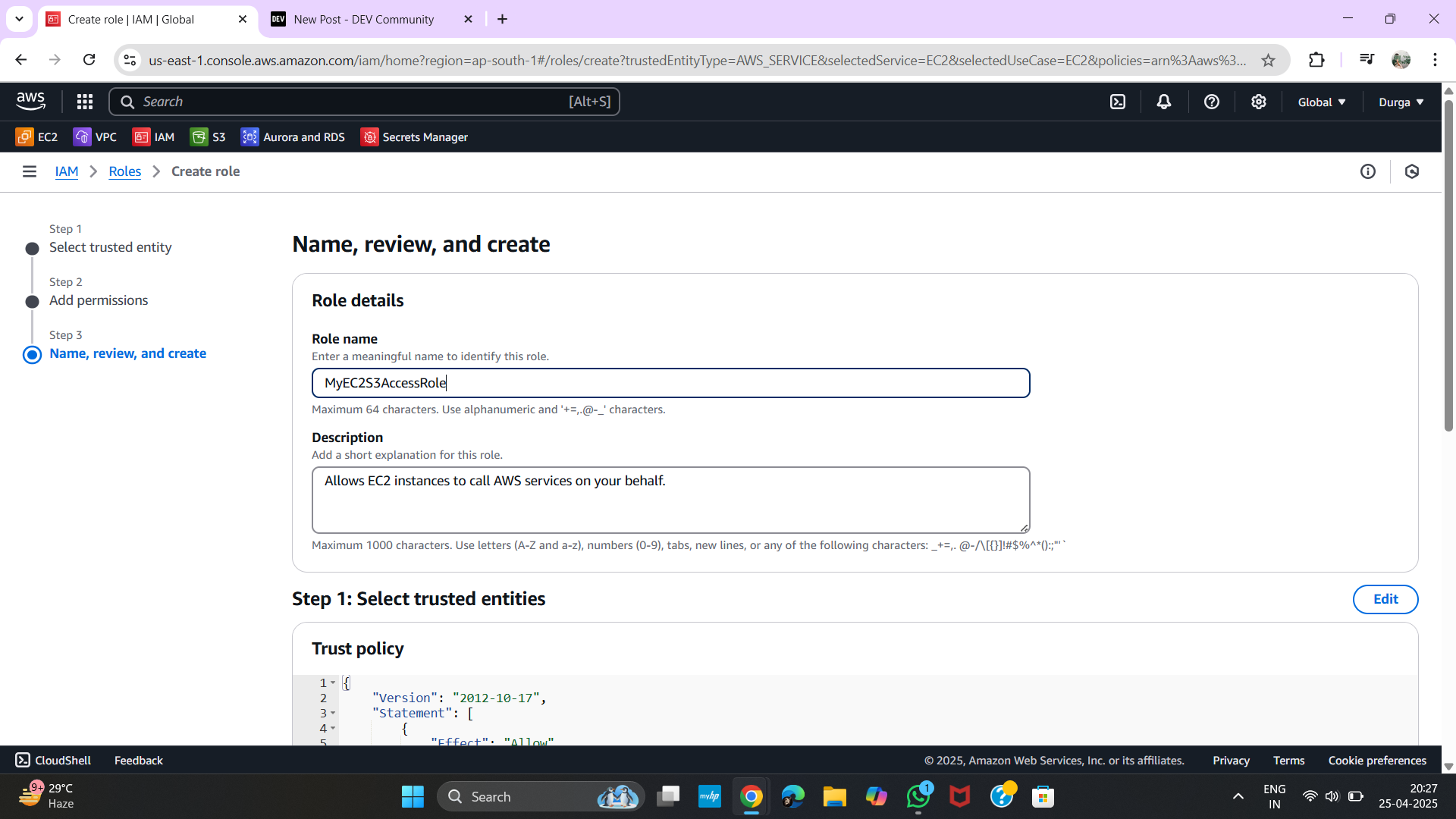Click the page vertical scrollbar thumb
1456x819 pixels.
1448,265
